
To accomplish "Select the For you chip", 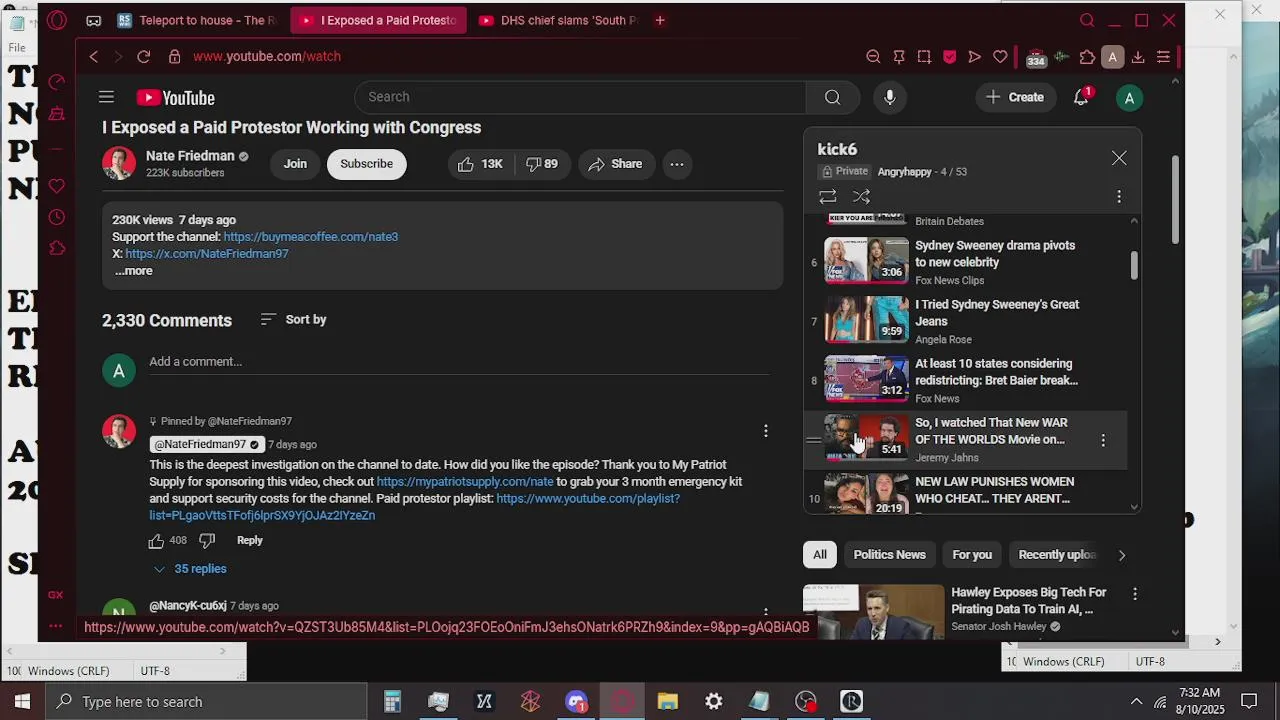I will 972,555.
